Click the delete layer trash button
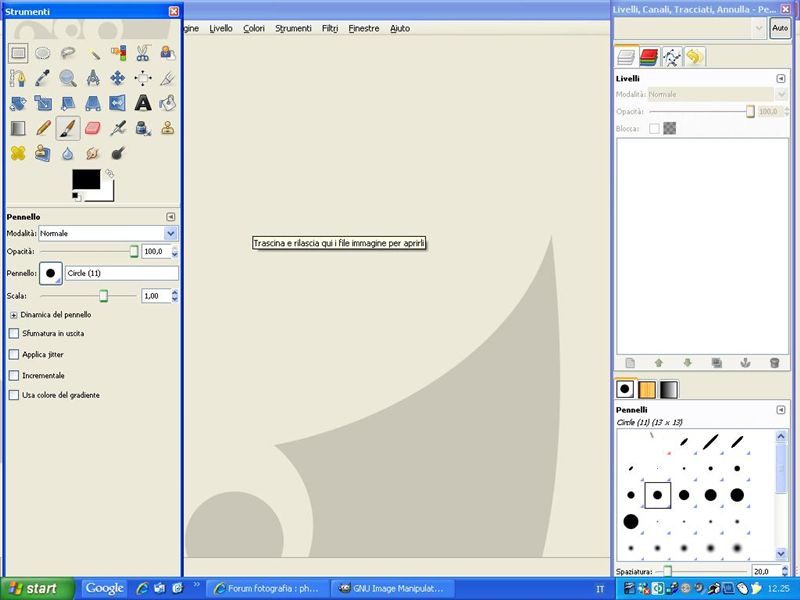 coord(774,363)
